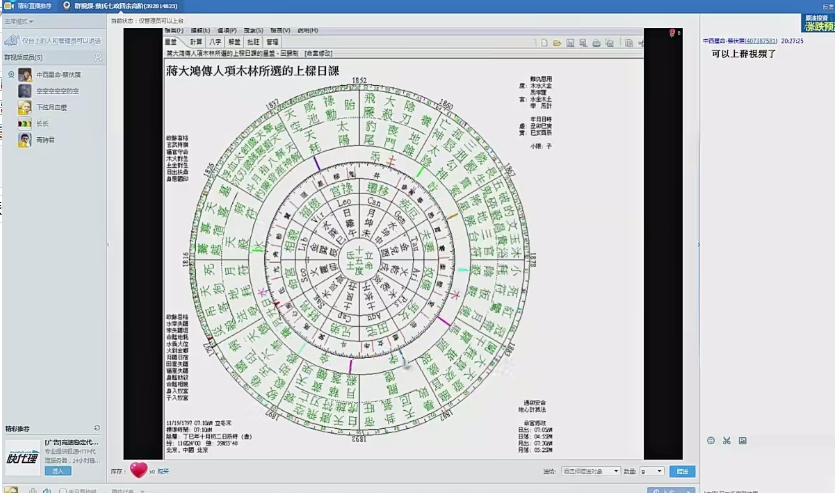Viewport: 835px width, 493px height.
Task: Click the microphone icon in bottom bar
Action: [x=33, y=490]
